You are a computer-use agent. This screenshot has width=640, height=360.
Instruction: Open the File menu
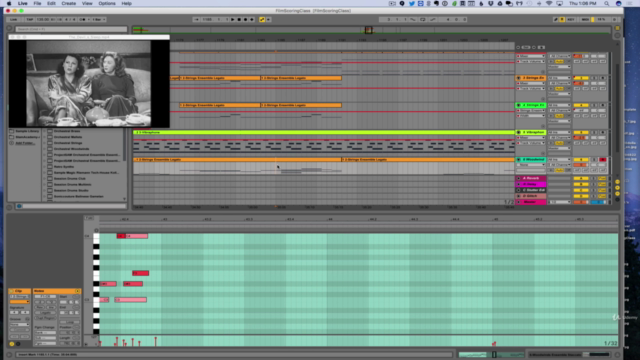(37, 3)
